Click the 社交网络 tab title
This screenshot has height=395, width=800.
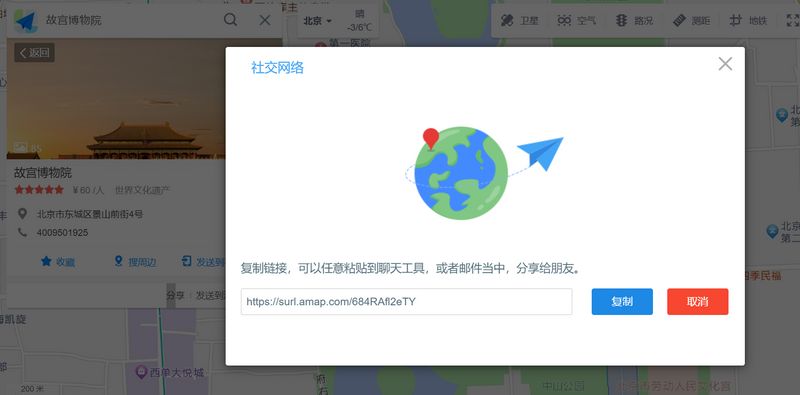277,67
